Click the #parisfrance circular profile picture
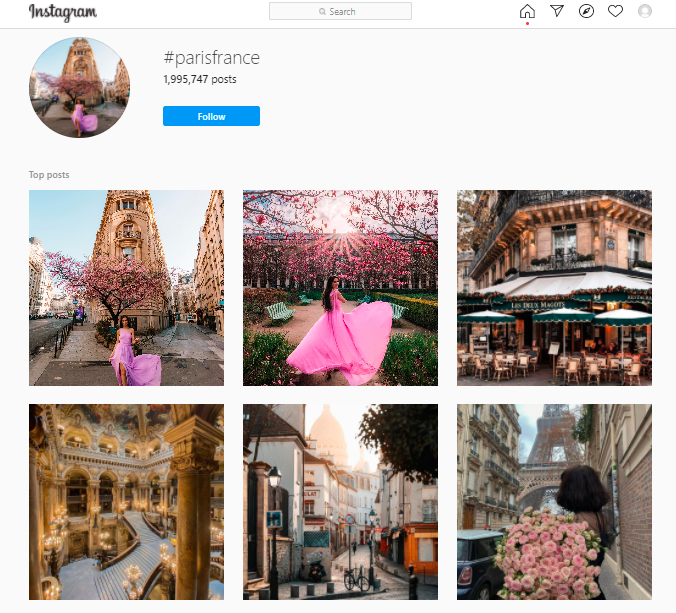Viewport: 676px width, 613px height. coord(79,88)
